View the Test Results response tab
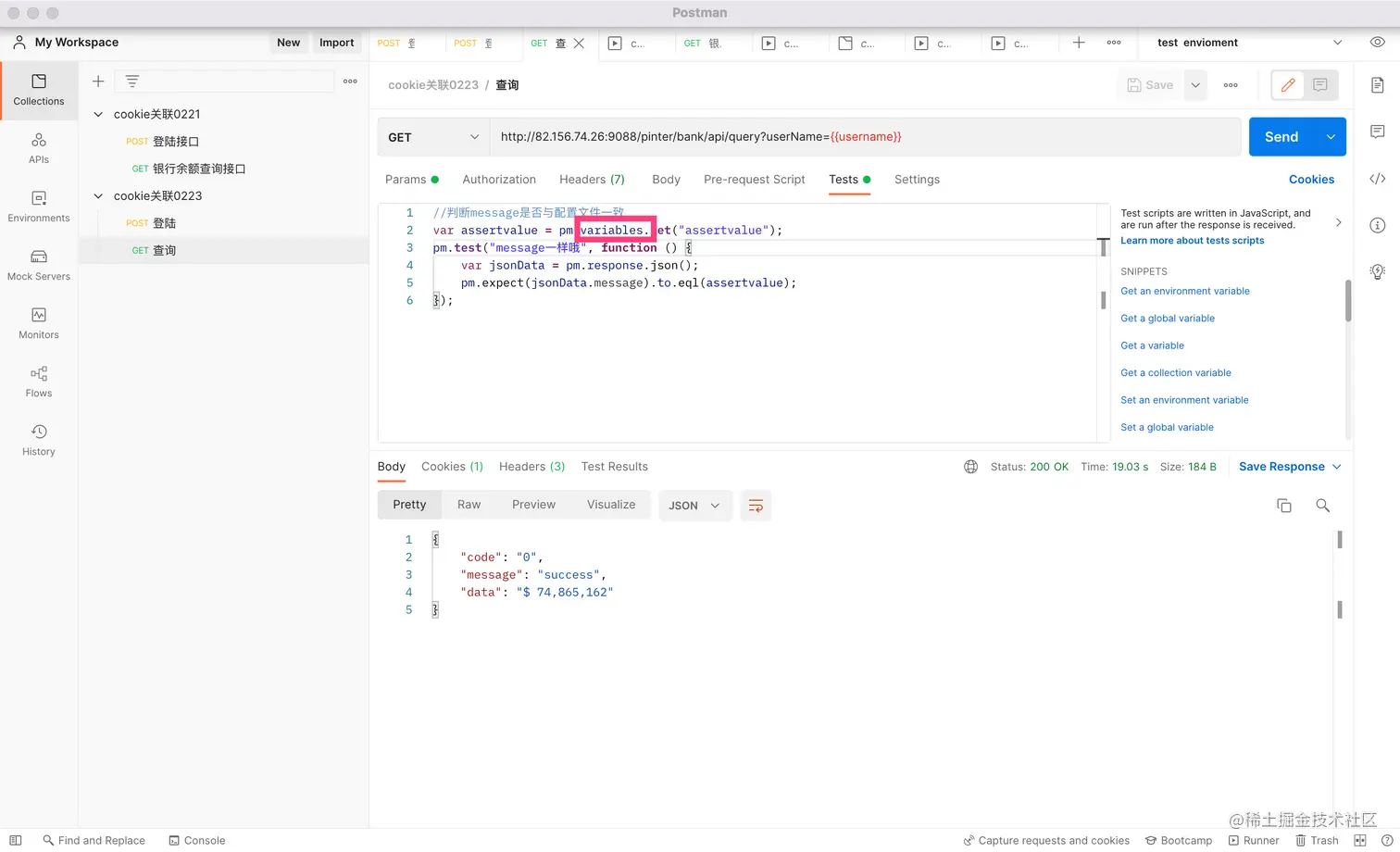This screenshot has width=1400, height=852. click(615, 467)
